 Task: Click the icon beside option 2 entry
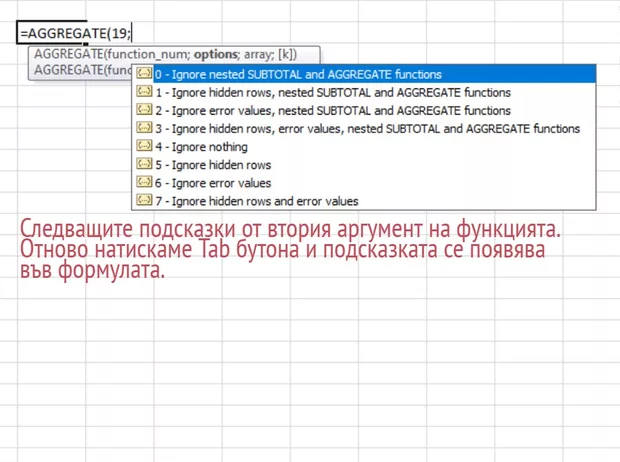coord(144,110)
